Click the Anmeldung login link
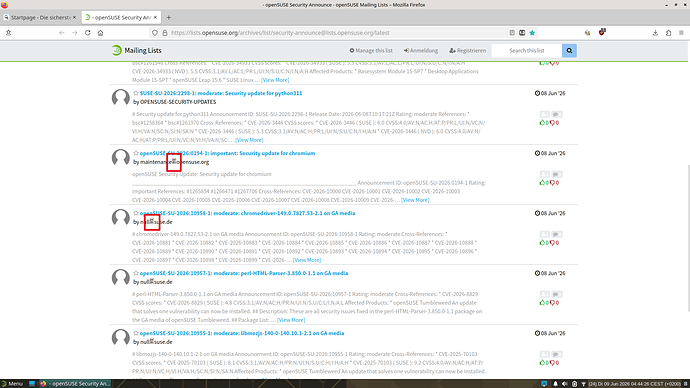 coord(421,51)
